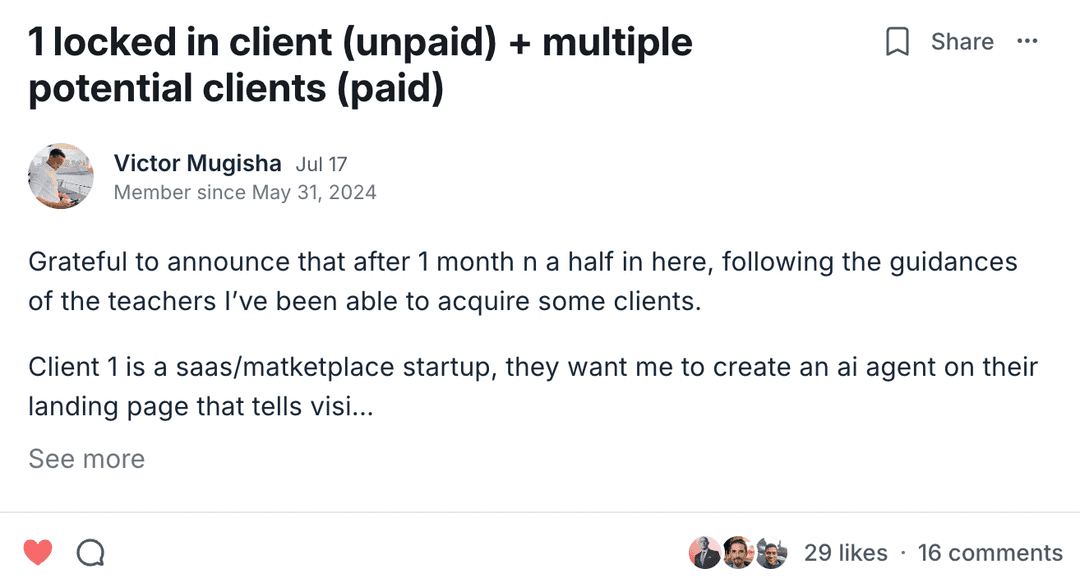
Task: Like the post using the heart icon
Action: (x=38, y=552)
